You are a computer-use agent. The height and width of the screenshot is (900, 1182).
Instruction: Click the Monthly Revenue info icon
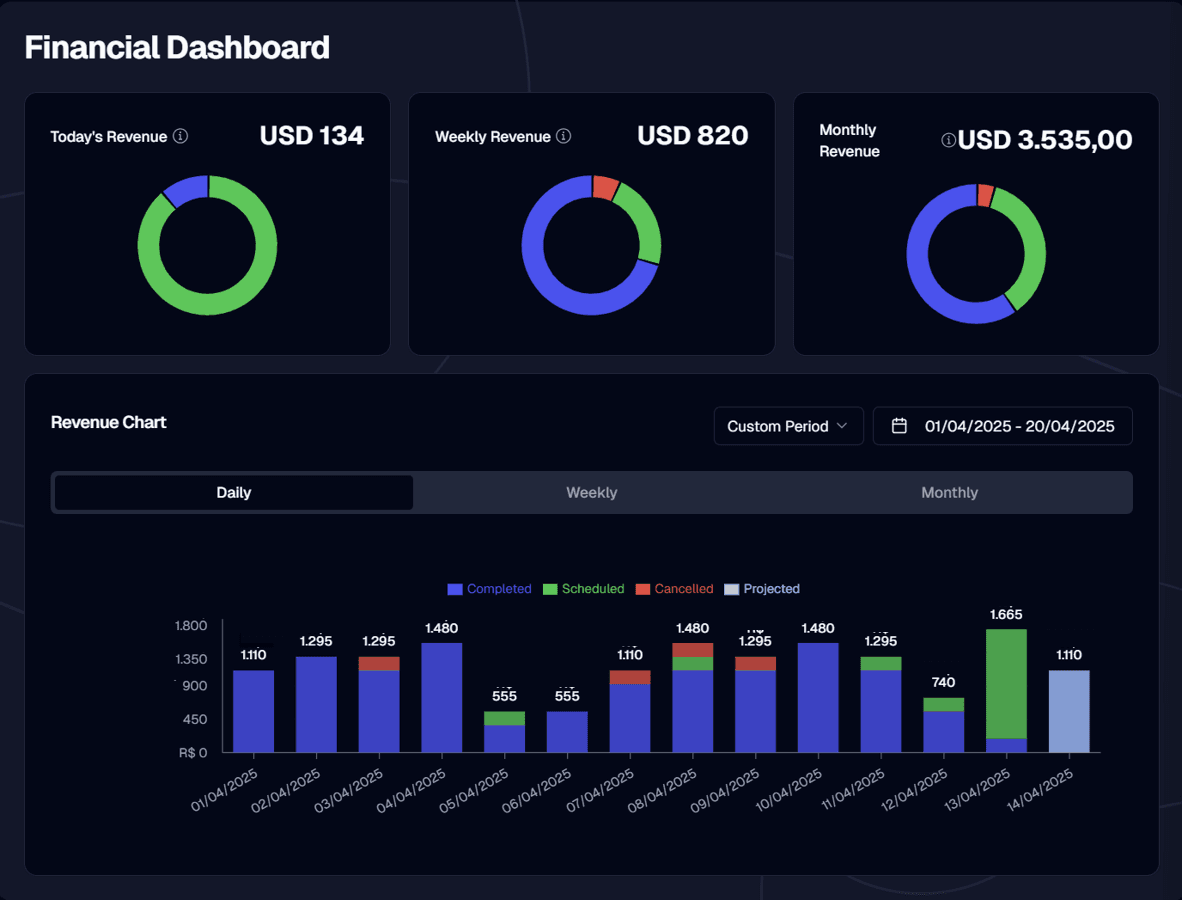pyautogui.click(x=948, y=140)
